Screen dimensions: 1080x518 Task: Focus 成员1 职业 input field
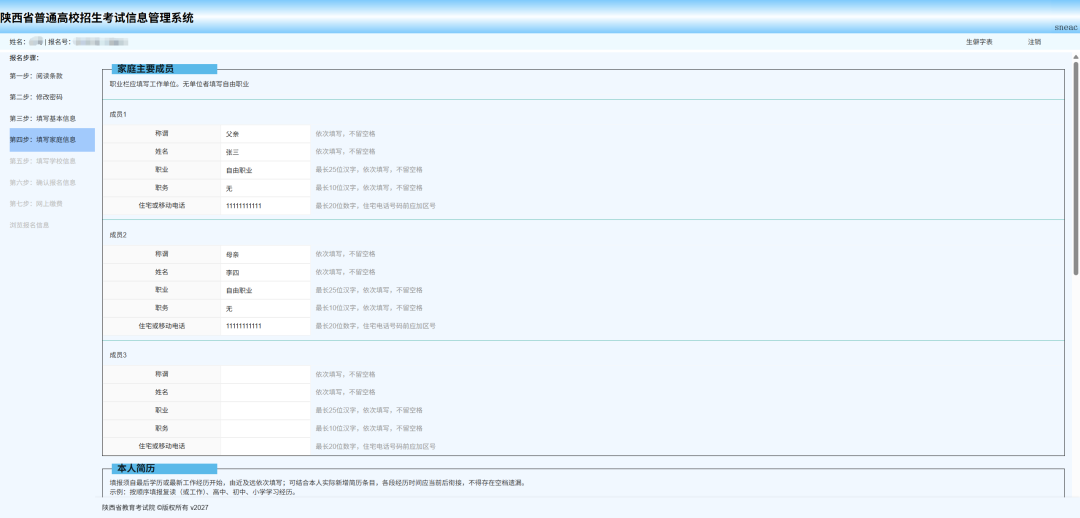tap(265, 169)
